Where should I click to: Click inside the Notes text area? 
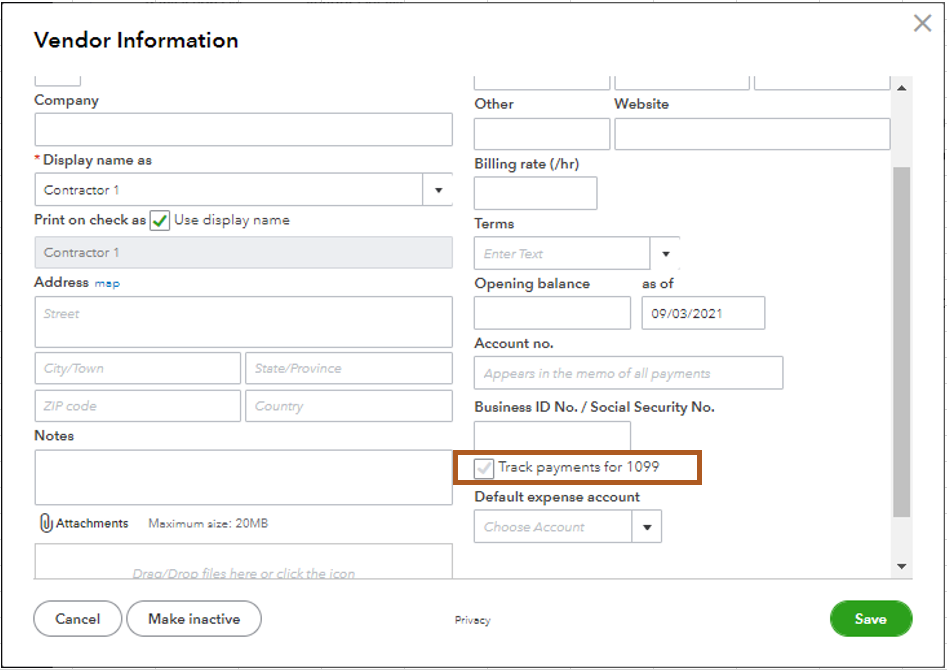243,478
